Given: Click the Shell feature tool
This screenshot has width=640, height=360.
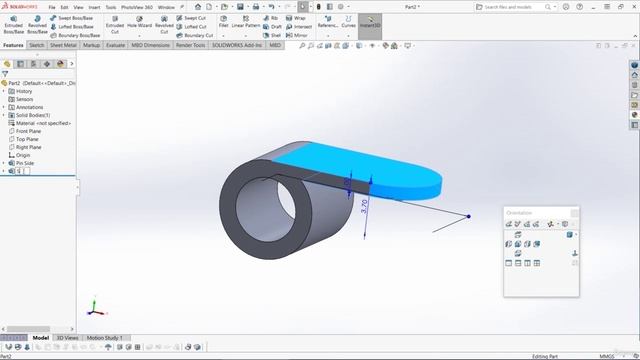Looking at the screenshot, I should pyautogui.click(x=272, y=36).
